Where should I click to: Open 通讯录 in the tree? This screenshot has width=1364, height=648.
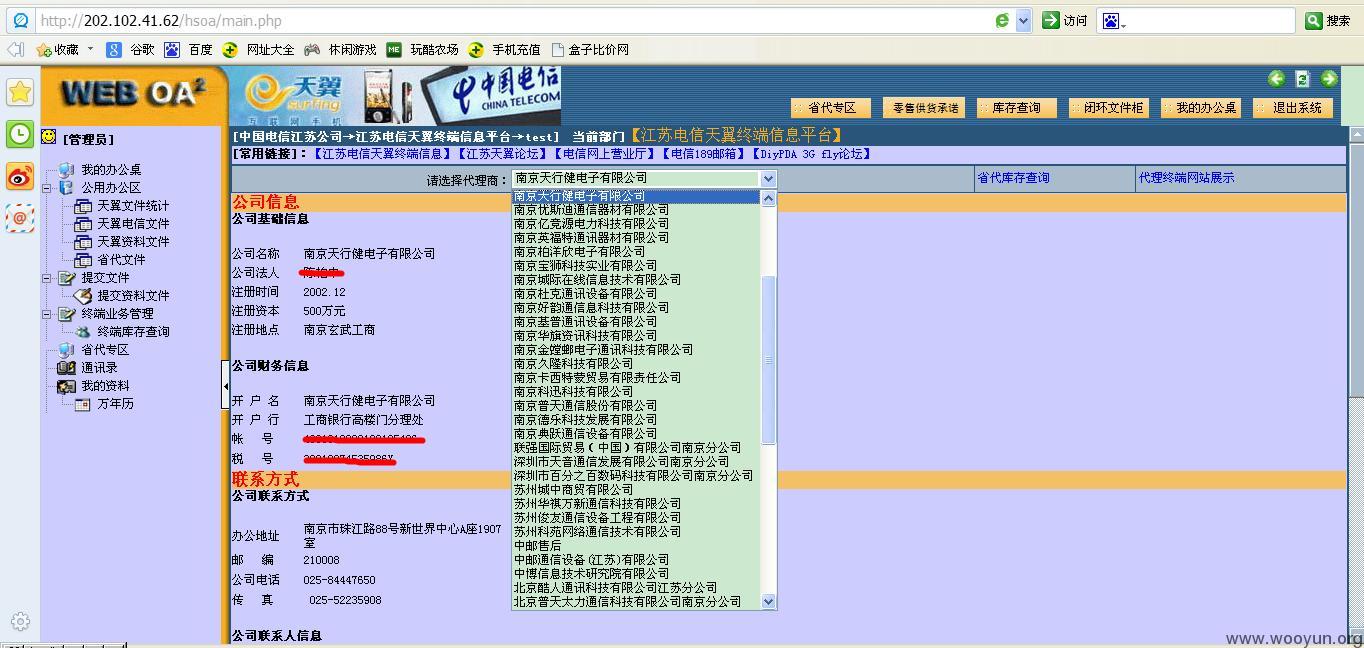point(99,368)
